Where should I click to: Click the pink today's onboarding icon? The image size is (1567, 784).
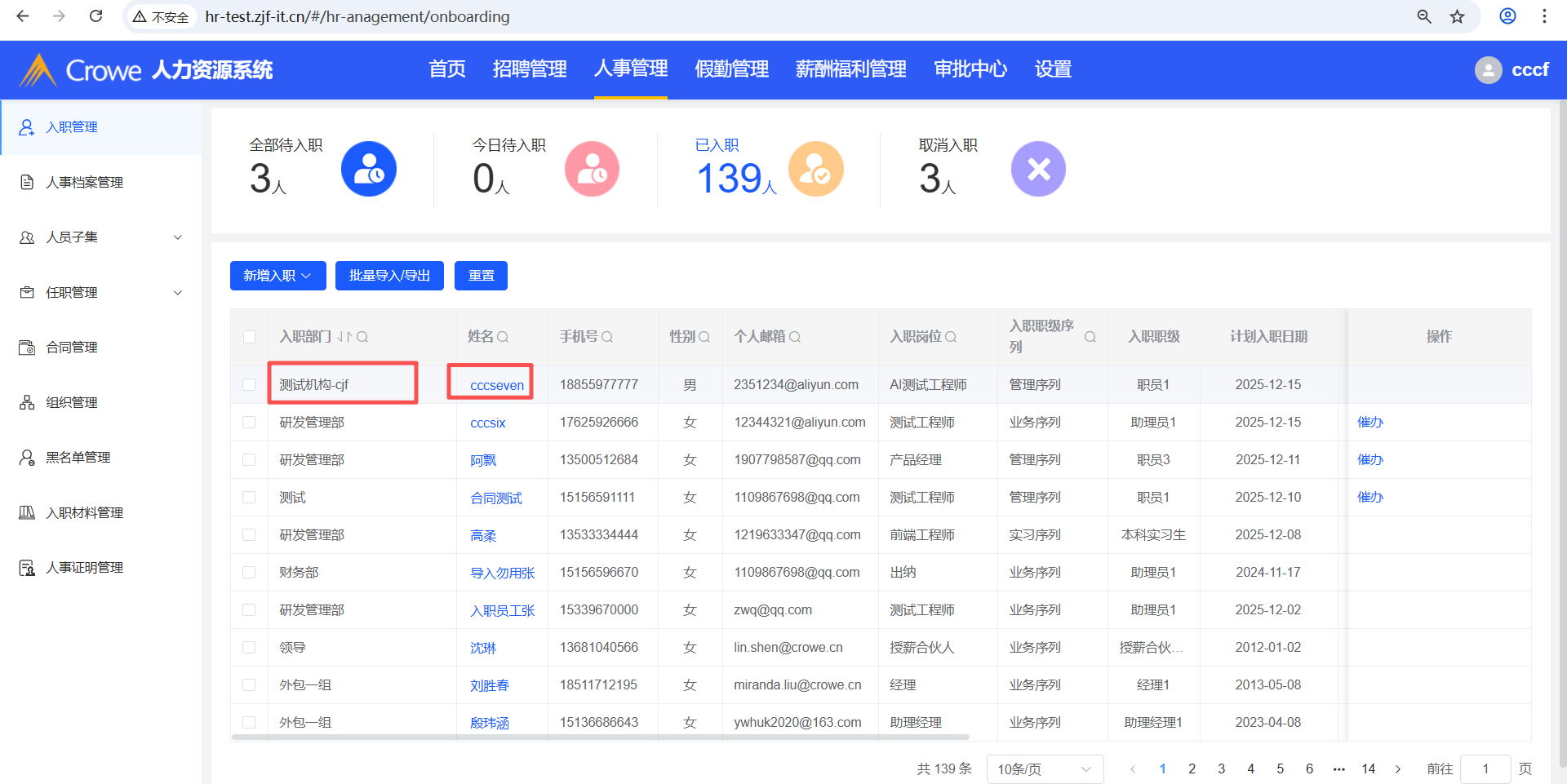(592, 169)
